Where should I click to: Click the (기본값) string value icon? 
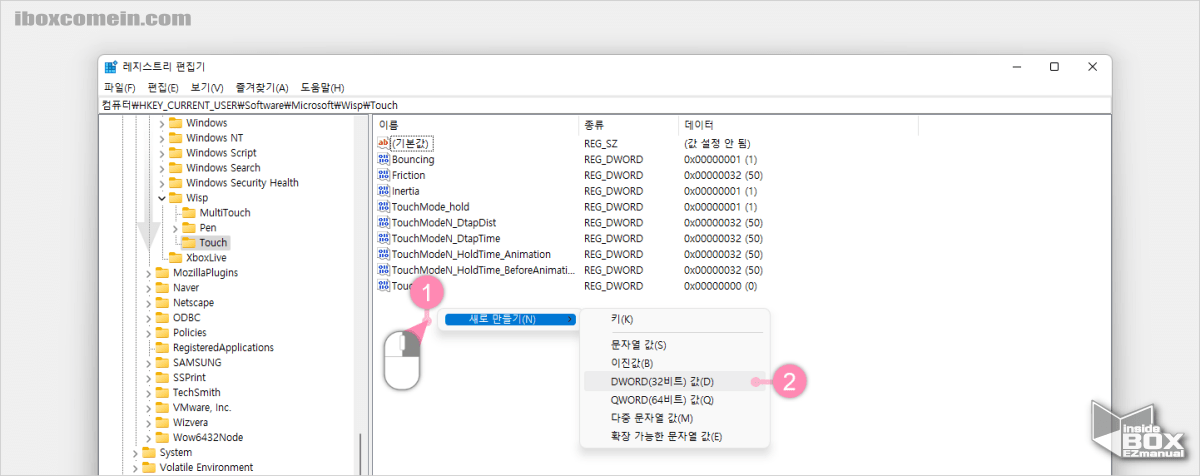(383, 143)
